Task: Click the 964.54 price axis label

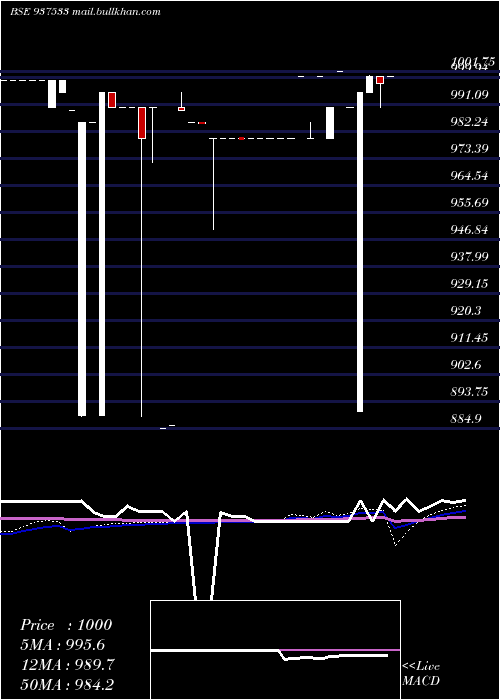Action: coord(469,176)
